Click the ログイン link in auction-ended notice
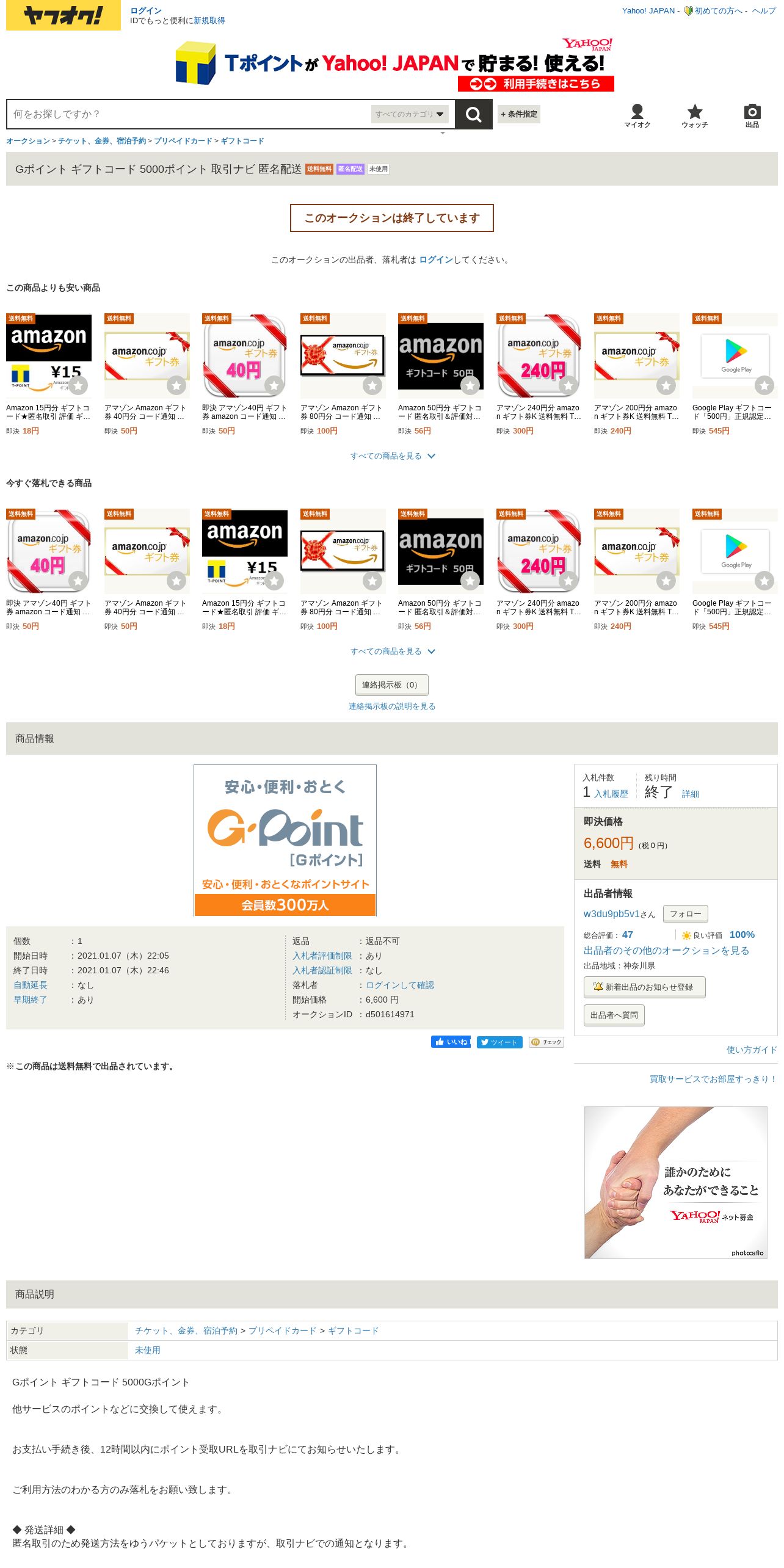Screen dimensions: 784x1568 (436, 260)
